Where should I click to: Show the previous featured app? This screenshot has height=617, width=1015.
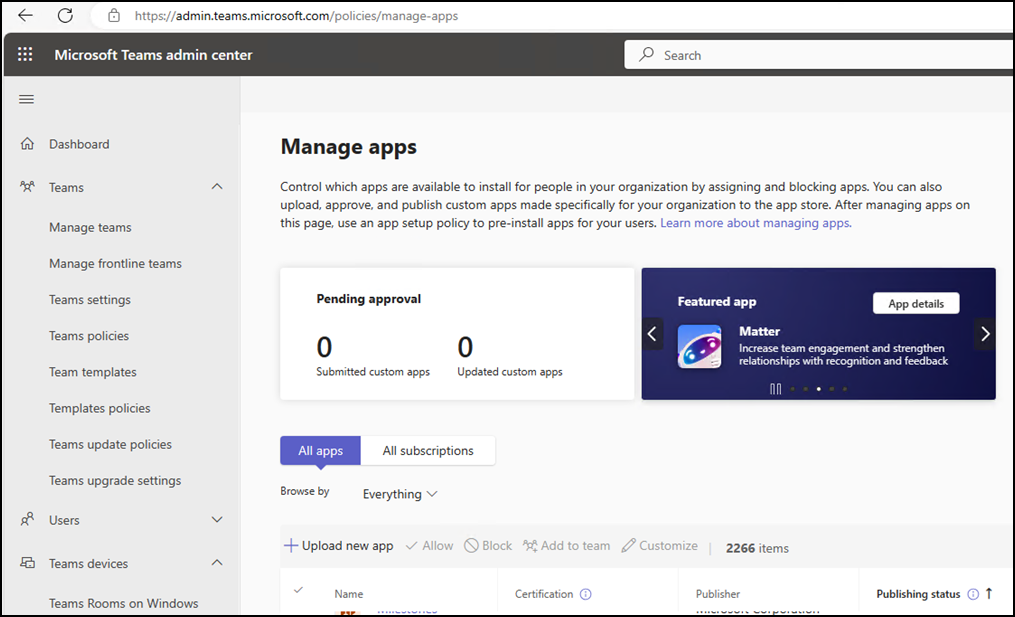click(x=652, y=334)
